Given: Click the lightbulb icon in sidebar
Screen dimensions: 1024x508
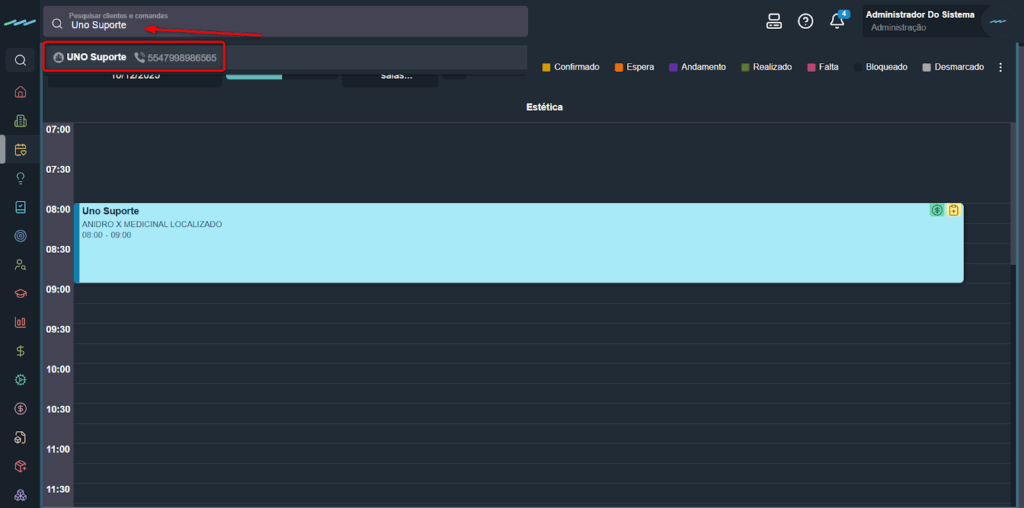Looking at the screenshot, I should tap(20, 178).
